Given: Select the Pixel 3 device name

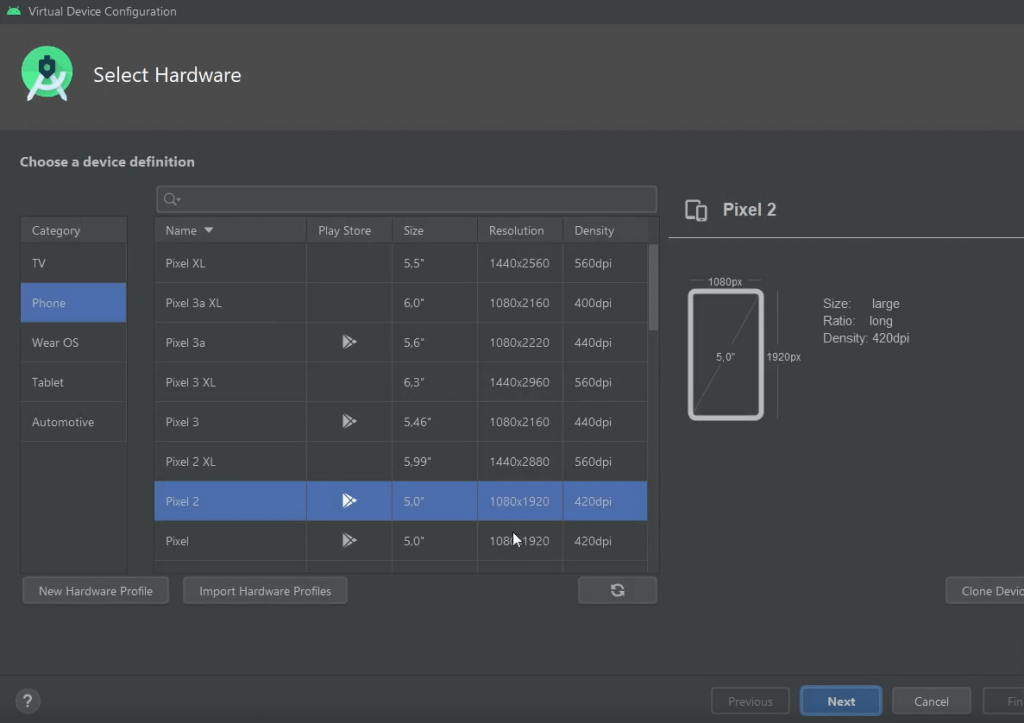Looking at the screenshot, I should tap(182, 422).
